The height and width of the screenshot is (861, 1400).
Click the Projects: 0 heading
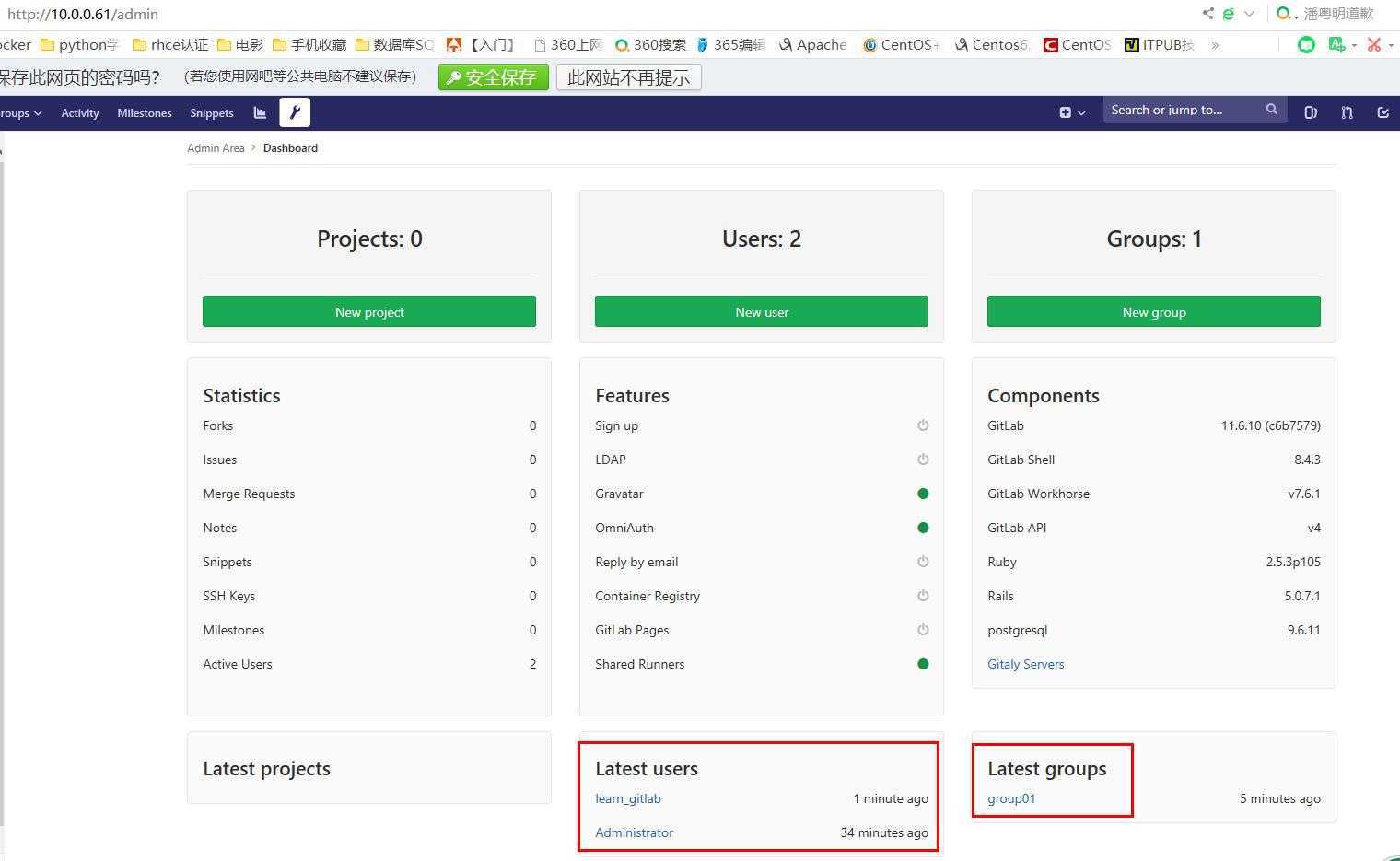369,239
